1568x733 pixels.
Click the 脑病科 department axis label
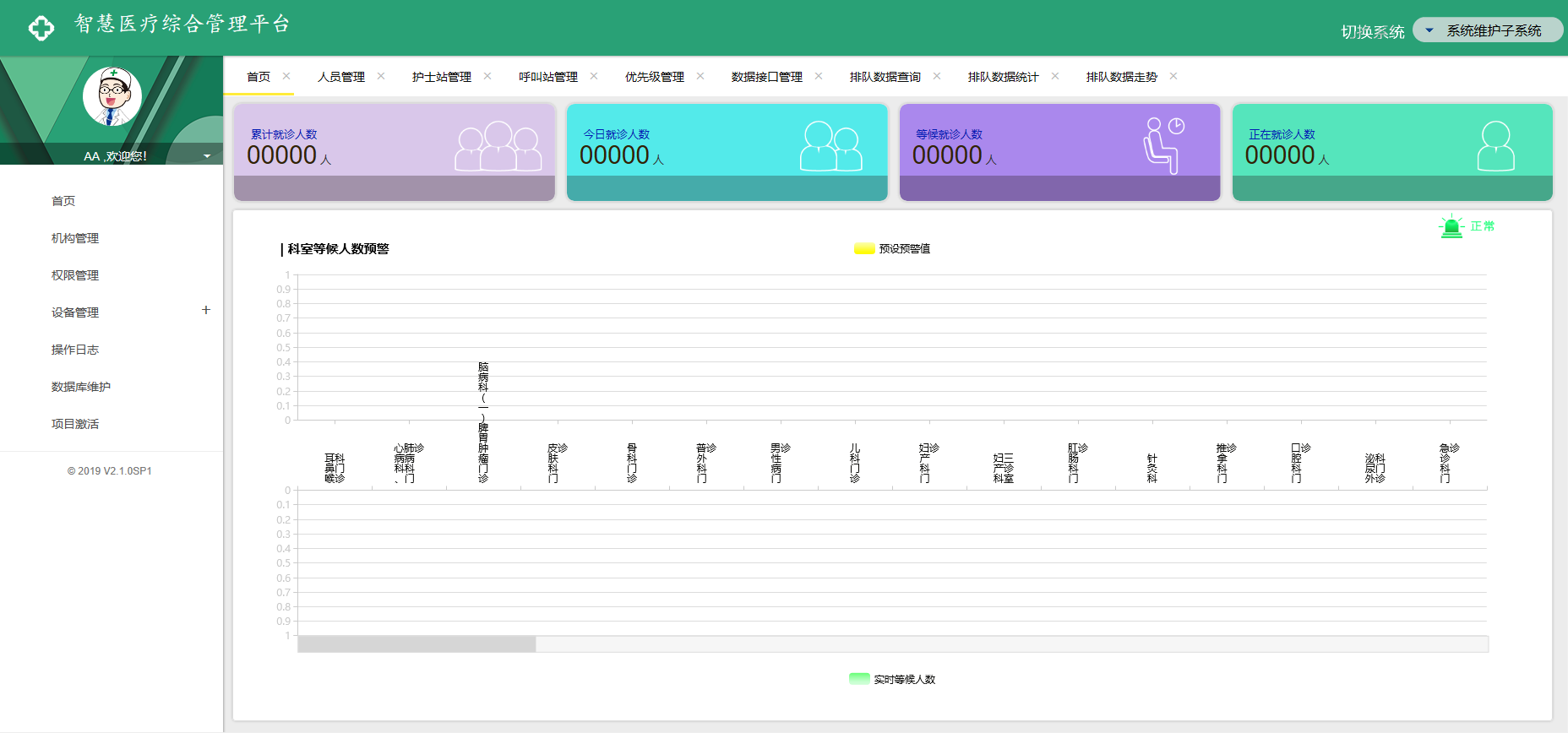[x=483, y=422]
